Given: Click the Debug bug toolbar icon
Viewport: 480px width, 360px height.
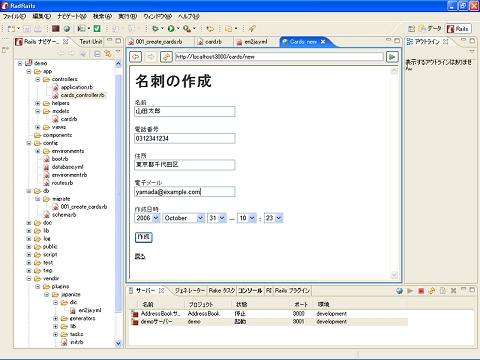Looking at the screenshot, I should (155, 29).
